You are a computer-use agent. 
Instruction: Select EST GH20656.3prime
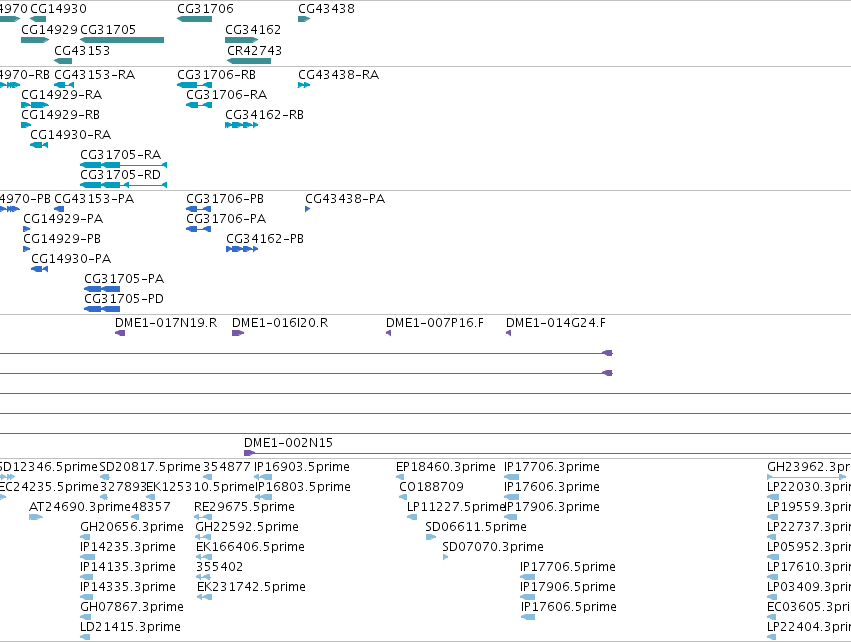[x=132, y=527]
